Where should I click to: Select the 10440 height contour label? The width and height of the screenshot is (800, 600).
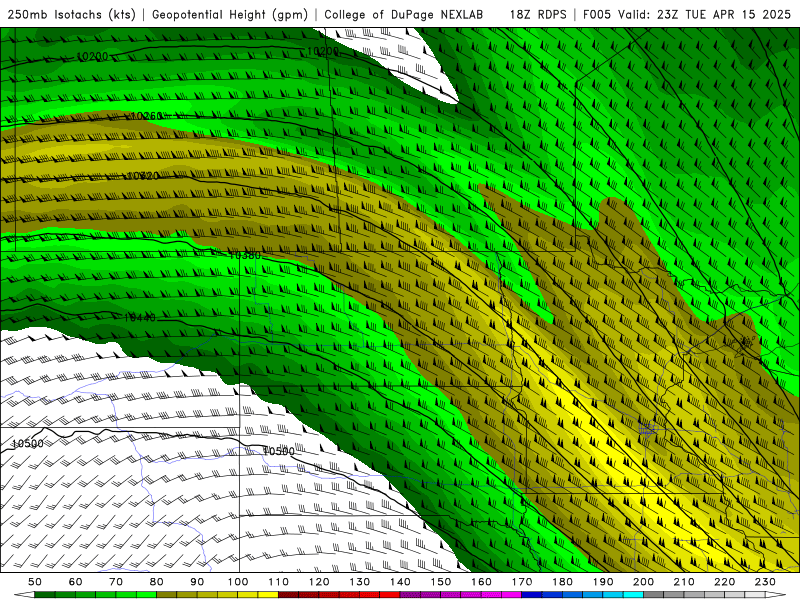point(140,318)
